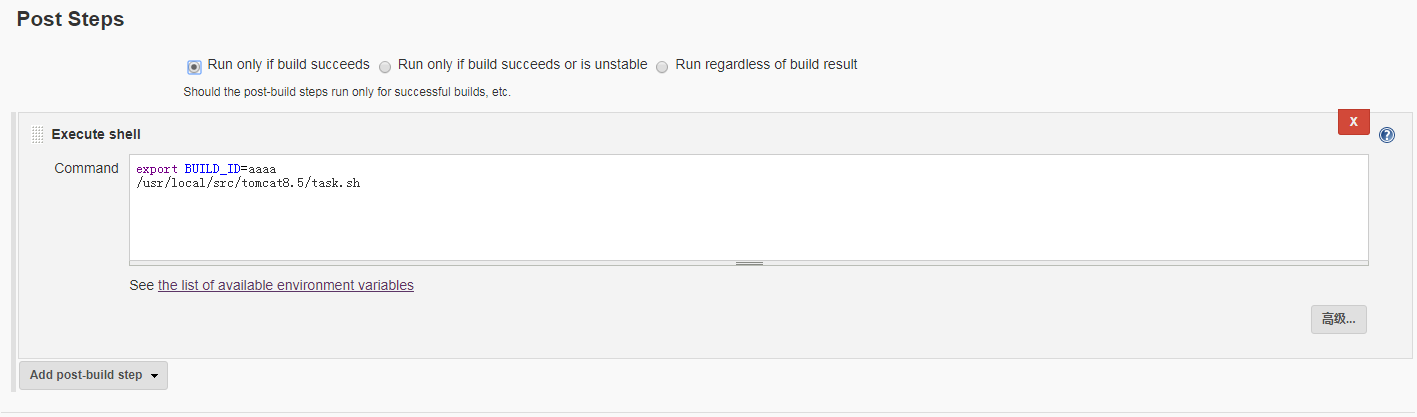Screen dimensions: 1417x417
Task: Click the Execute shell step title
Action: [96, 134]
